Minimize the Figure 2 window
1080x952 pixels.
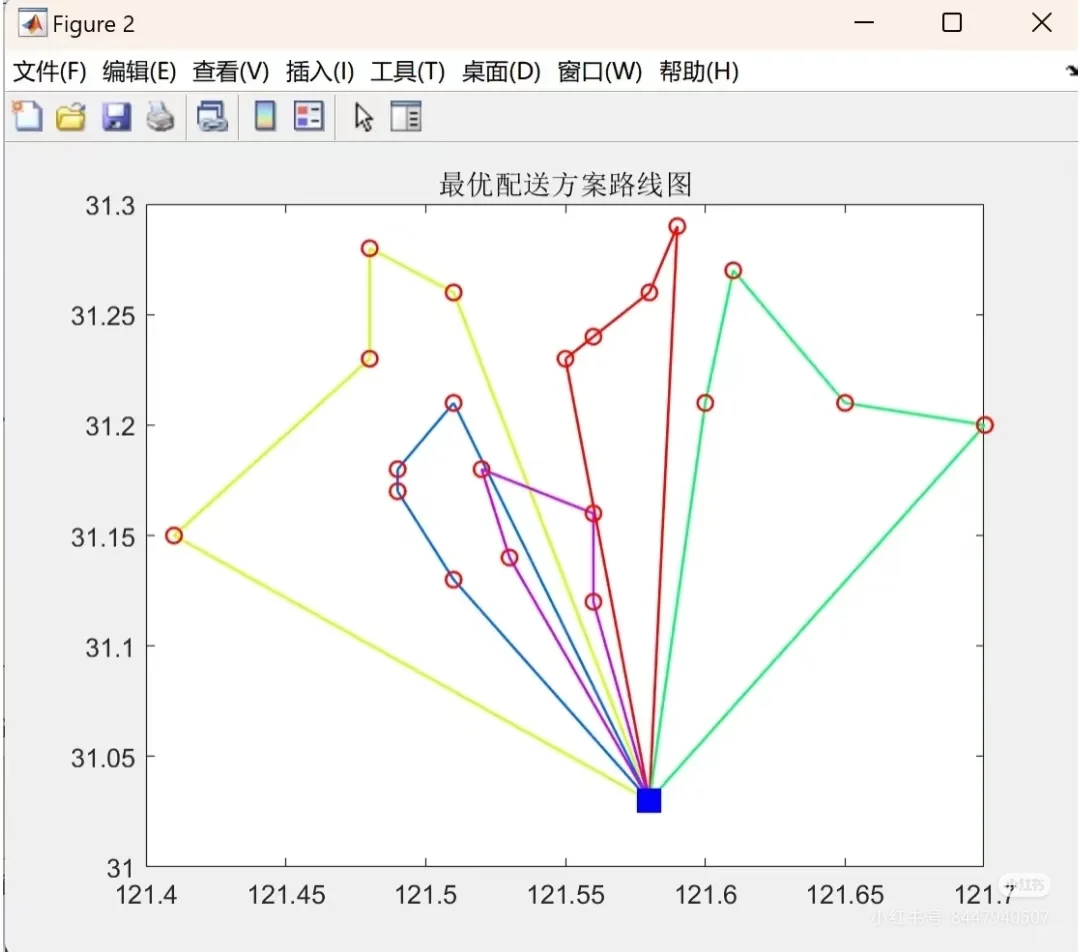tap(864, 23)
